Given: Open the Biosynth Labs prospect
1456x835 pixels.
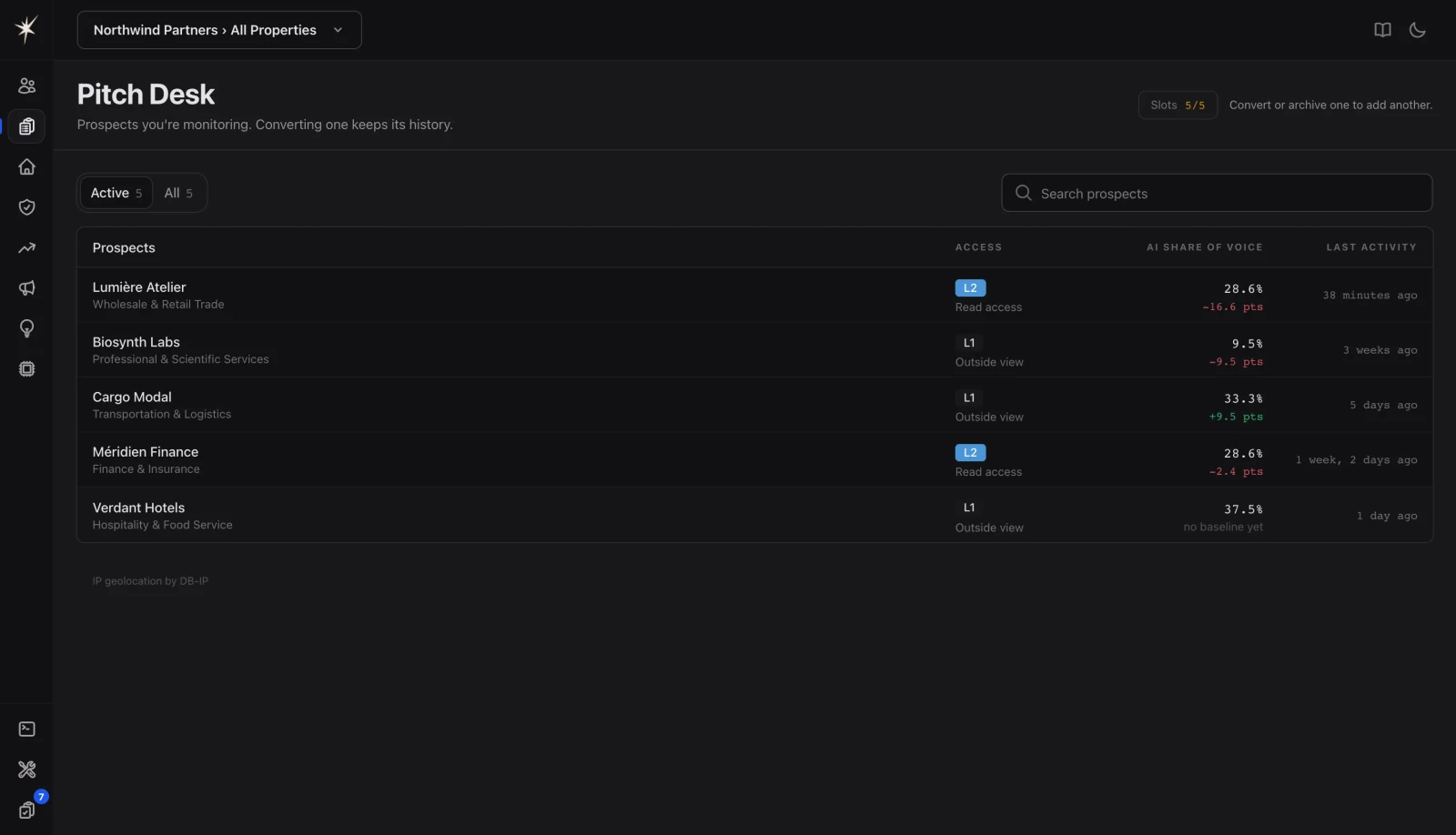Looking at the screenshot, I should (x=754, y=350).
